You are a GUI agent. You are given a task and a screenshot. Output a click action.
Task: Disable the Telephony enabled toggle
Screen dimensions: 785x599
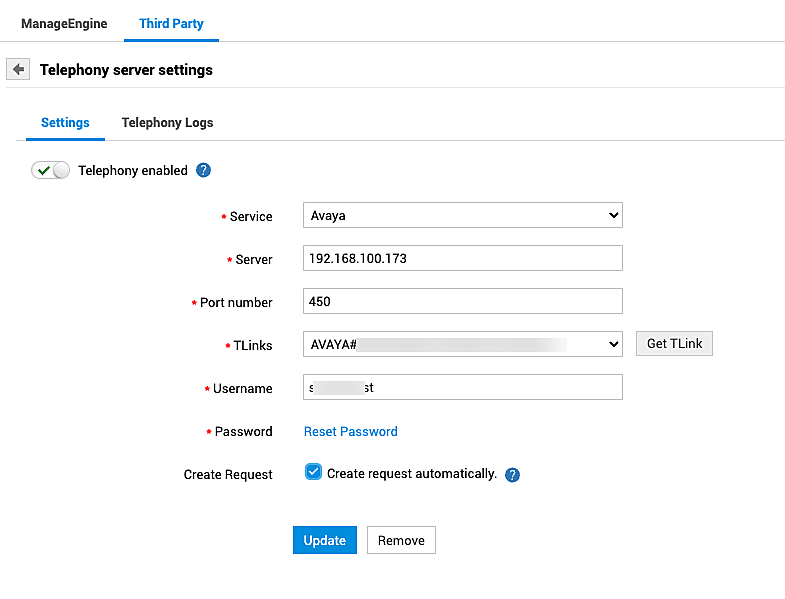point(51,170)
